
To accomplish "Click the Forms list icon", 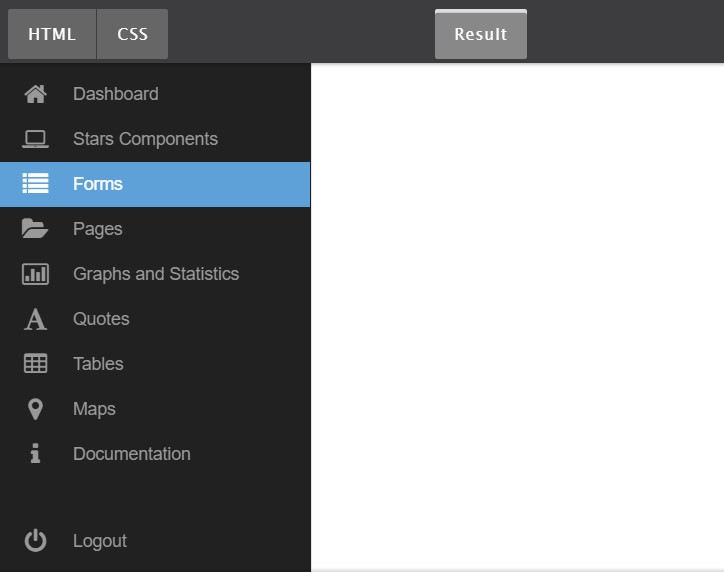I will [x=36, y=183].
